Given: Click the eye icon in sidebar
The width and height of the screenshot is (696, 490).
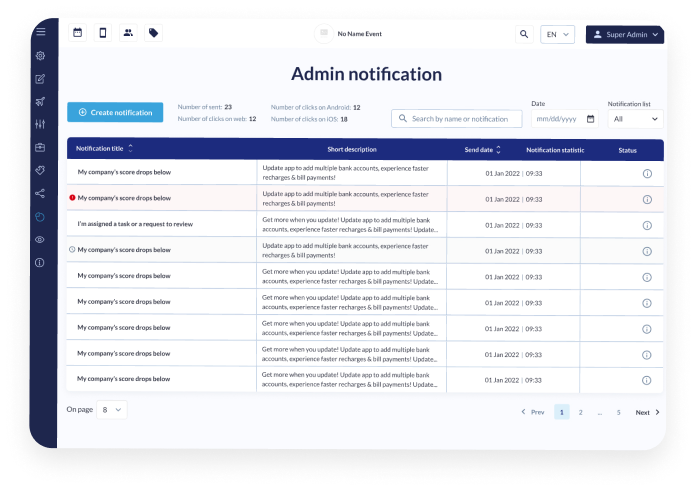Looking at the screenshot, I should (x=40, y=240).
